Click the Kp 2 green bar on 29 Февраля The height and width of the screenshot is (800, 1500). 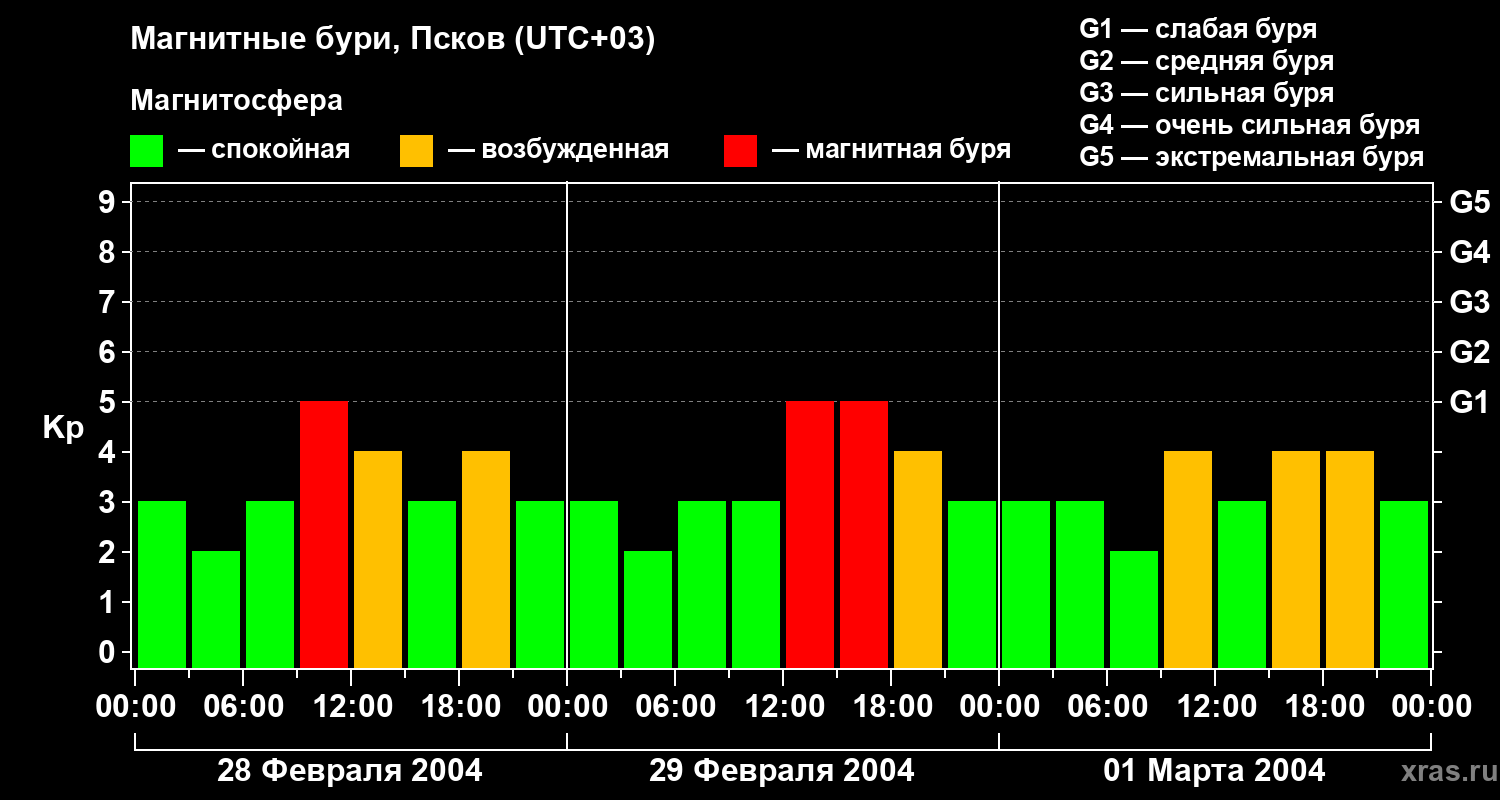click(x=648, y=610)
